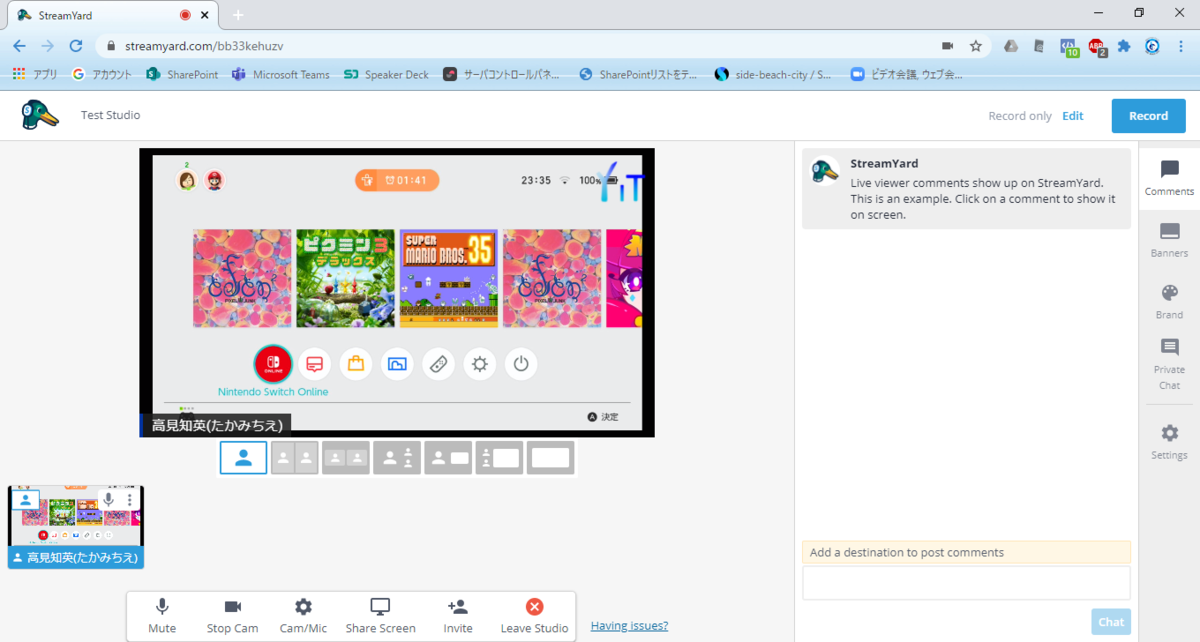Click participant name label under thumbnail
This screenshot has height=642, width=1200.
coord(76,557)
